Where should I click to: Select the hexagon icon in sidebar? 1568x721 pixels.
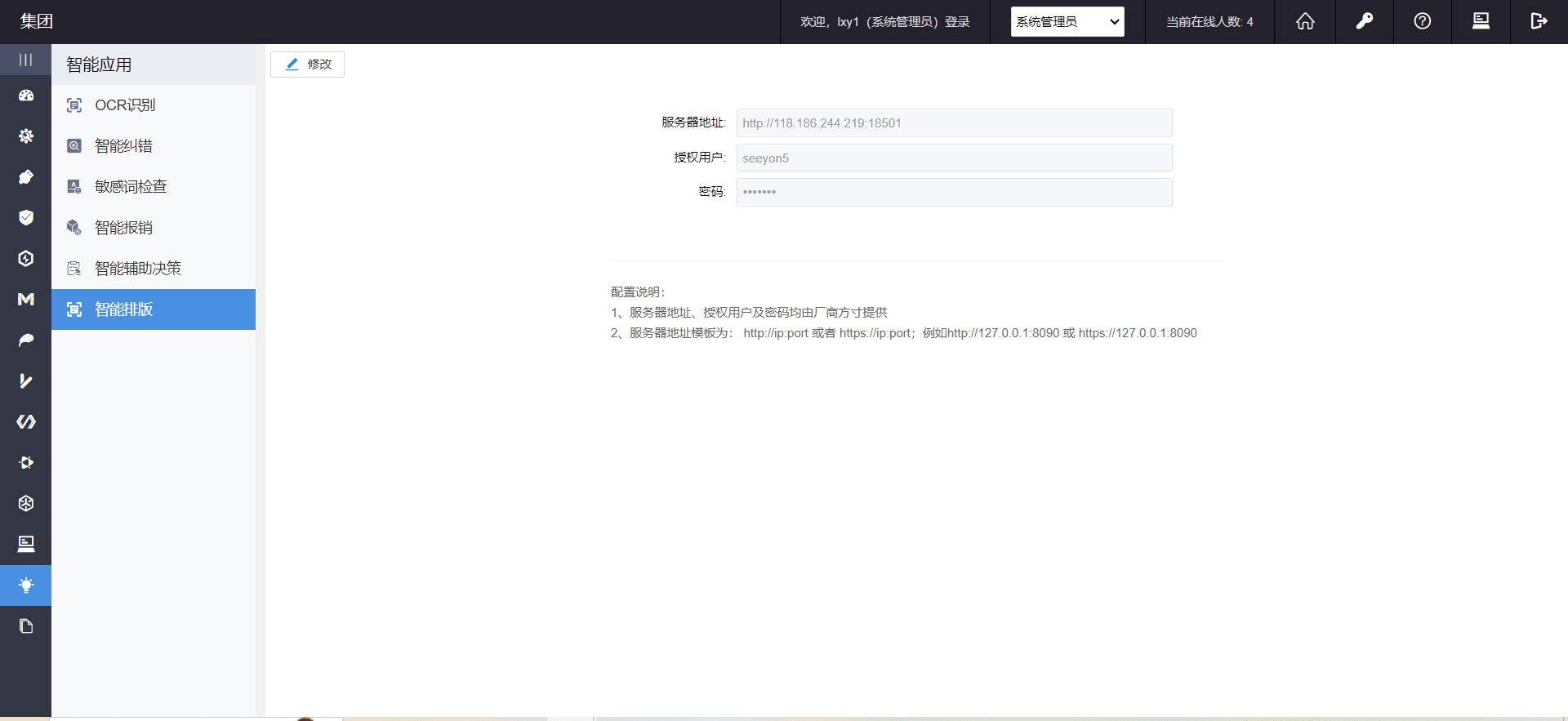tap(26, 259)
